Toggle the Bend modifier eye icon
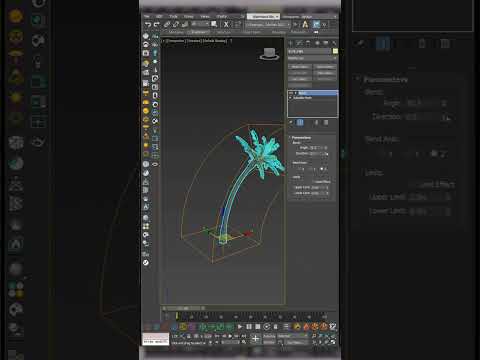Viewport: 480px width, 360px height. click(290, 93)
